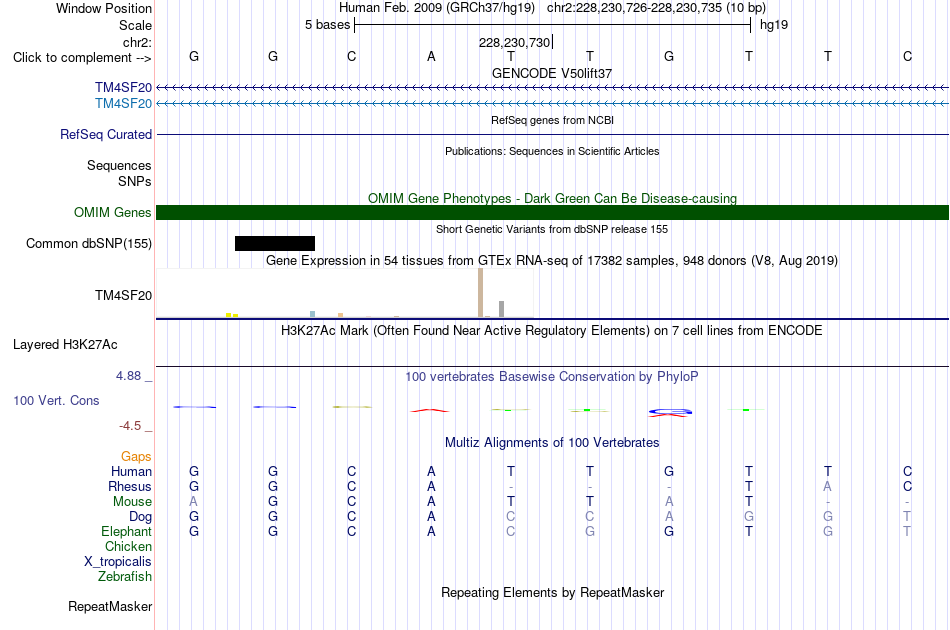This screenshot has width=950, height=630.
Task: Open the GTEx Gene Expression in 54 tissues title
Action: [x=552, y=260]
